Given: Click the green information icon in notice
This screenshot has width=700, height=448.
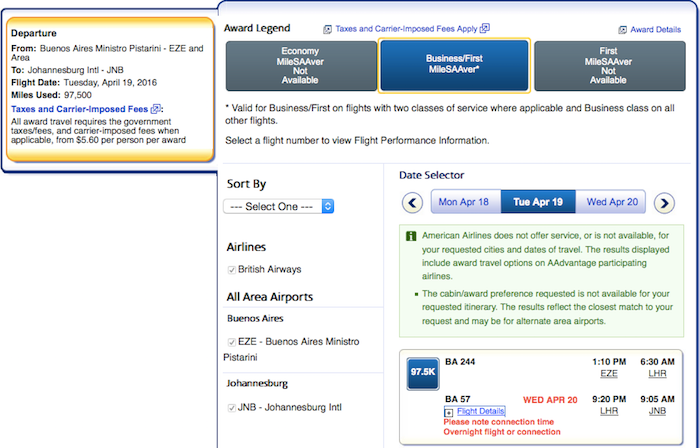Looking at the screenshot, I should point(411,236).
